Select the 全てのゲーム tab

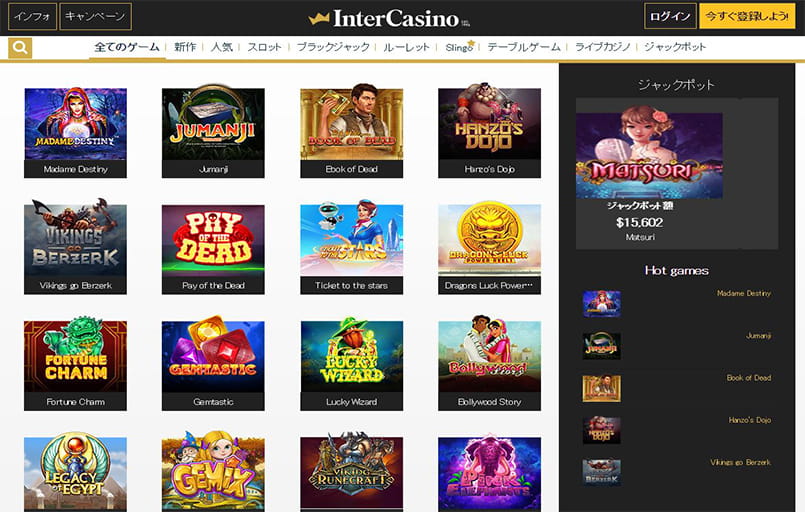(x=127, y=47)
